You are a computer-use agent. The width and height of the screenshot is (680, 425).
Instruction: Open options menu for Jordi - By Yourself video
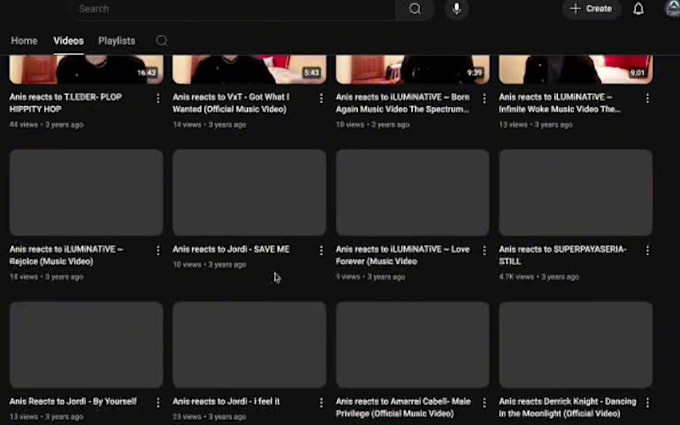158,402
